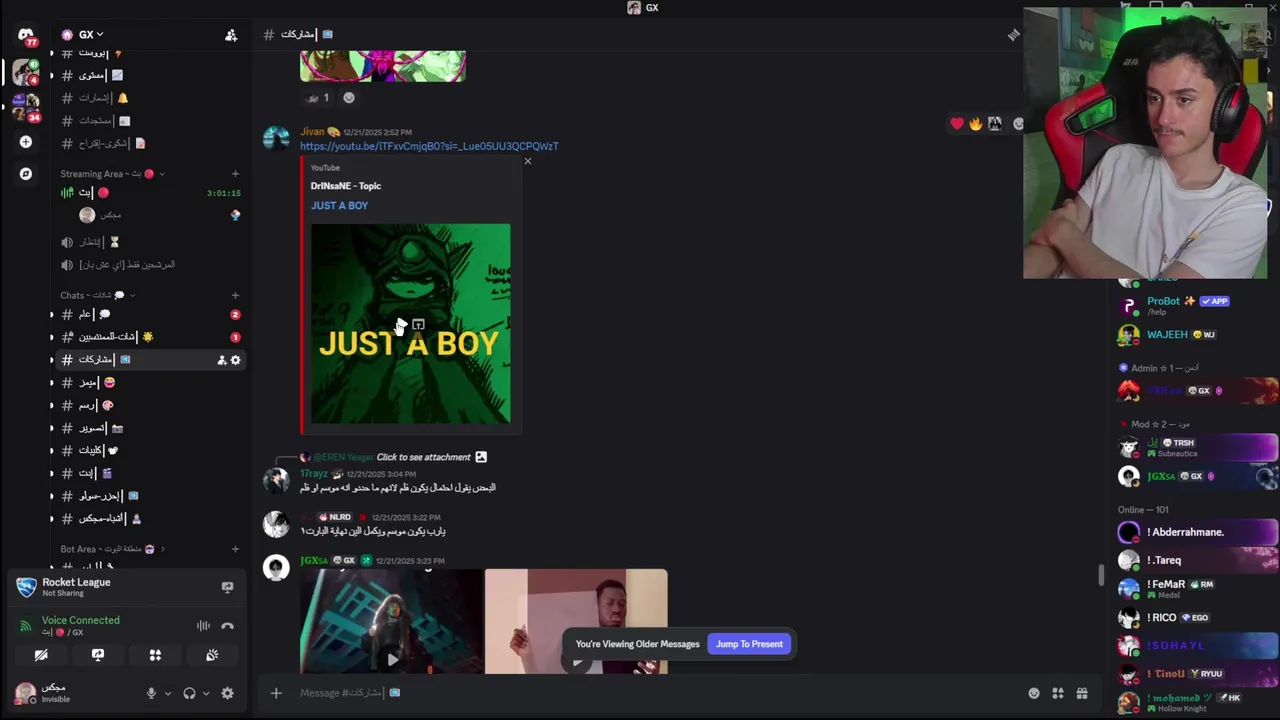The height and width of the screenshot is (720, 1280).
Task: Open JUST A BOY video title link
Action: pos(339,206)
